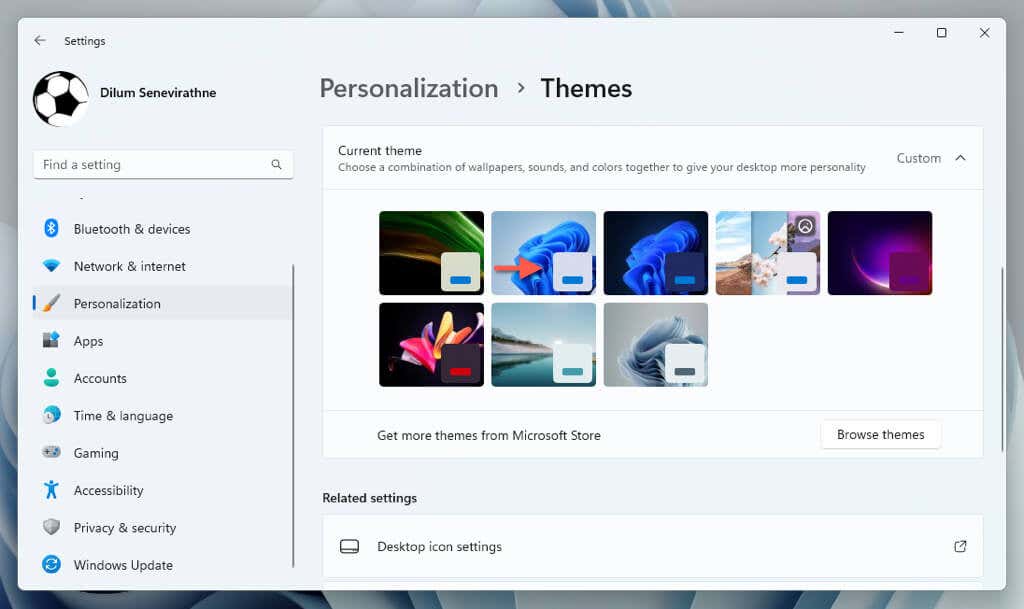Click the Browse themes button
Image resolution: width=1024 pixels, height=609 pixels.
click(880, 434)
